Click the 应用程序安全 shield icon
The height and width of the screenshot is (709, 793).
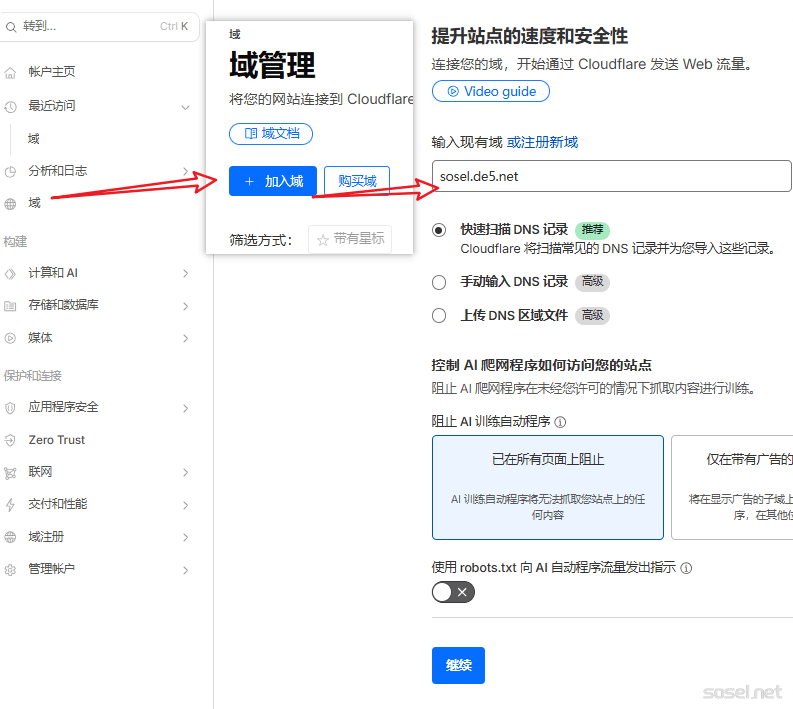pyautogui.click(x=11, y=408)
